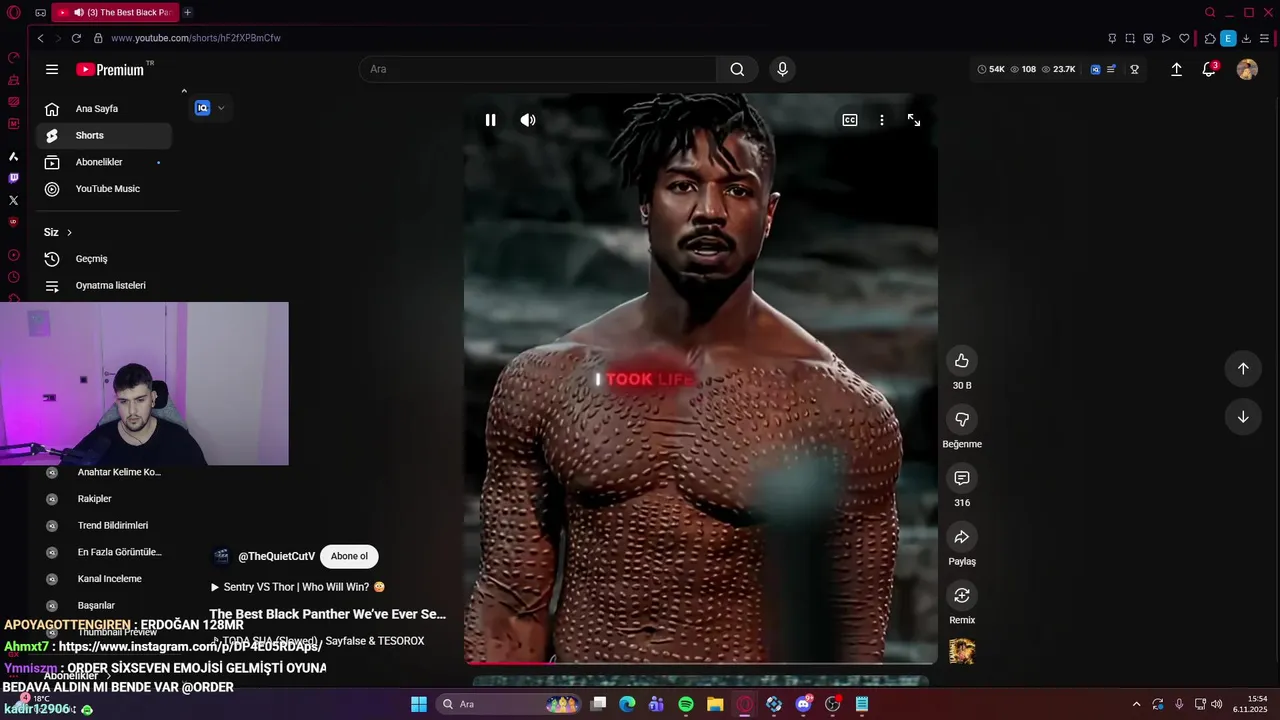The height and width of the screenshot is (720, 1280).
Task: Select the 'The Best Black Pa...' browser tab
Action: pyautogui.click(x=115, y=12)
